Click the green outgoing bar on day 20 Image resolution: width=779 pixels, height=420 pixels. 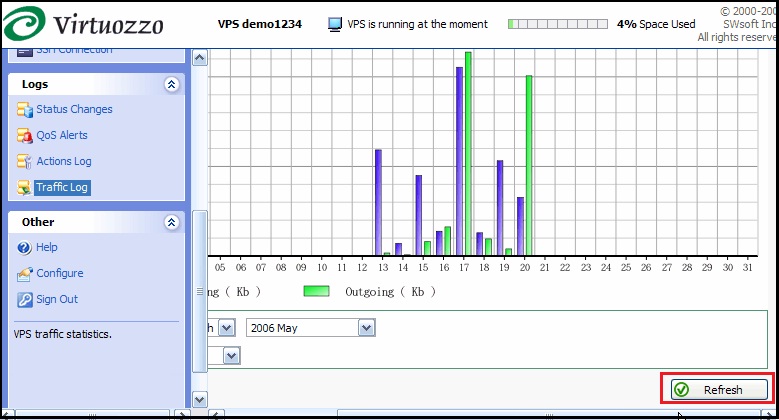pos(529,166)
